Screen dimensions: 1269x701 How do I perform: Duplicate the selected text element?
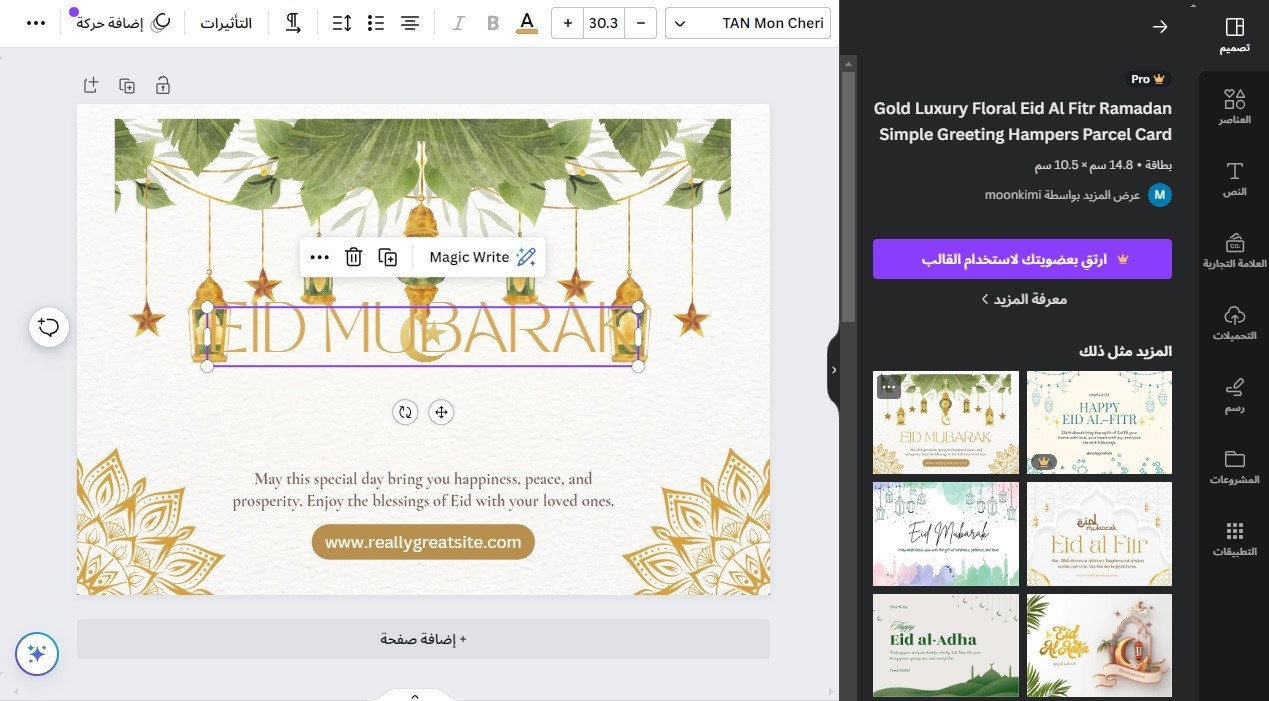coord(388,257)
